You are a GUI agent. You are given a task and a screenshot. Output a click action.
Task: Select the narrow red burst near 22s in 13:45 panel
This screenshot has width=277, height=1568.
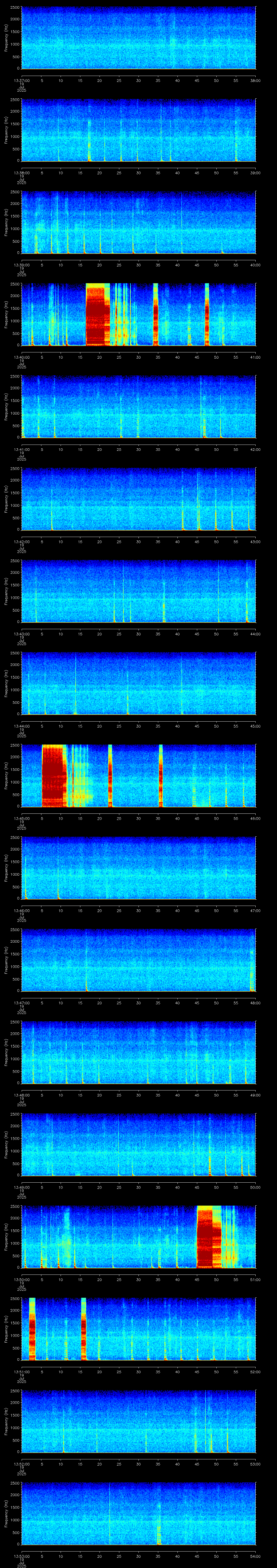pyautogui.click(x=110, y=775)
